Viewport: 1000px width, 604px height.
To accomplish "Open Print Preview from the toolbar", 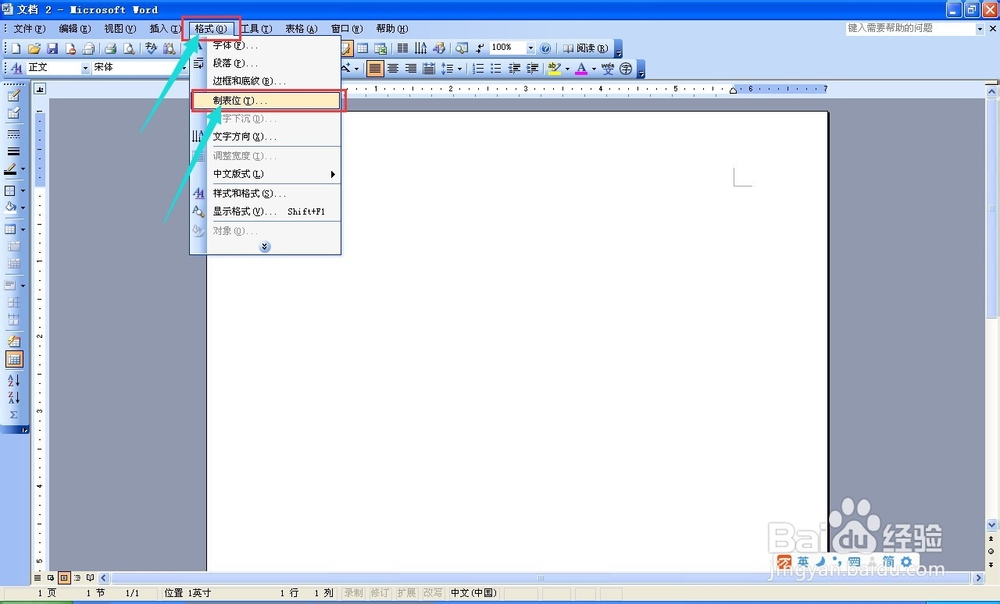I will [x=129, y=48].
